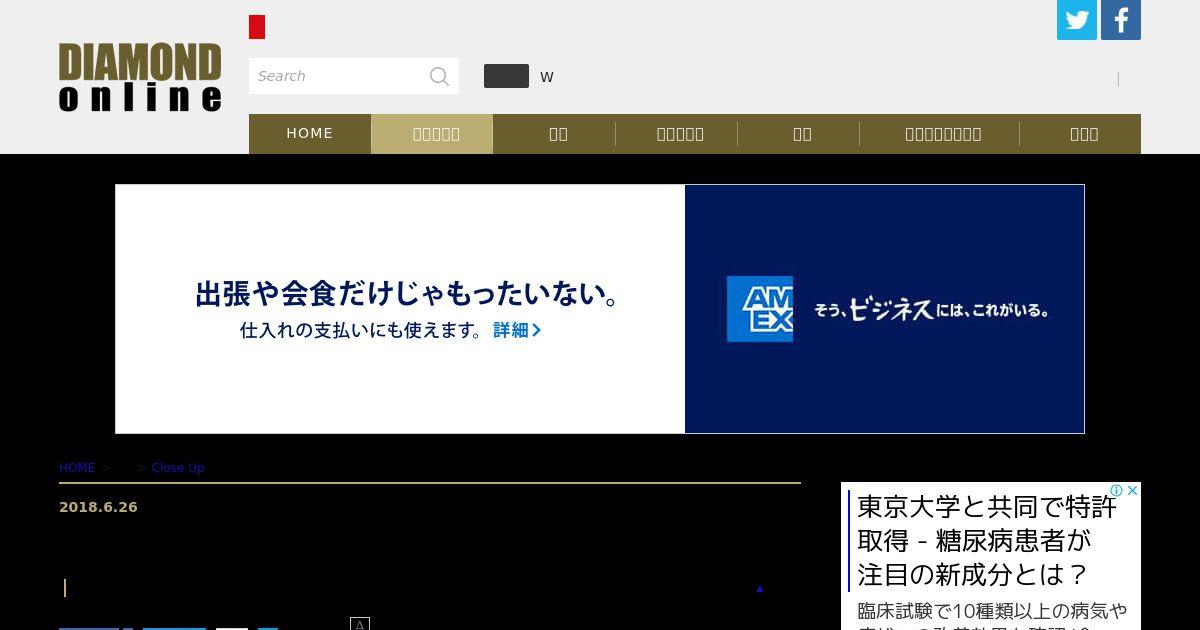Follow the Close Up breadcrumb link
This screenshot has width=1200, height=630.
178,468
